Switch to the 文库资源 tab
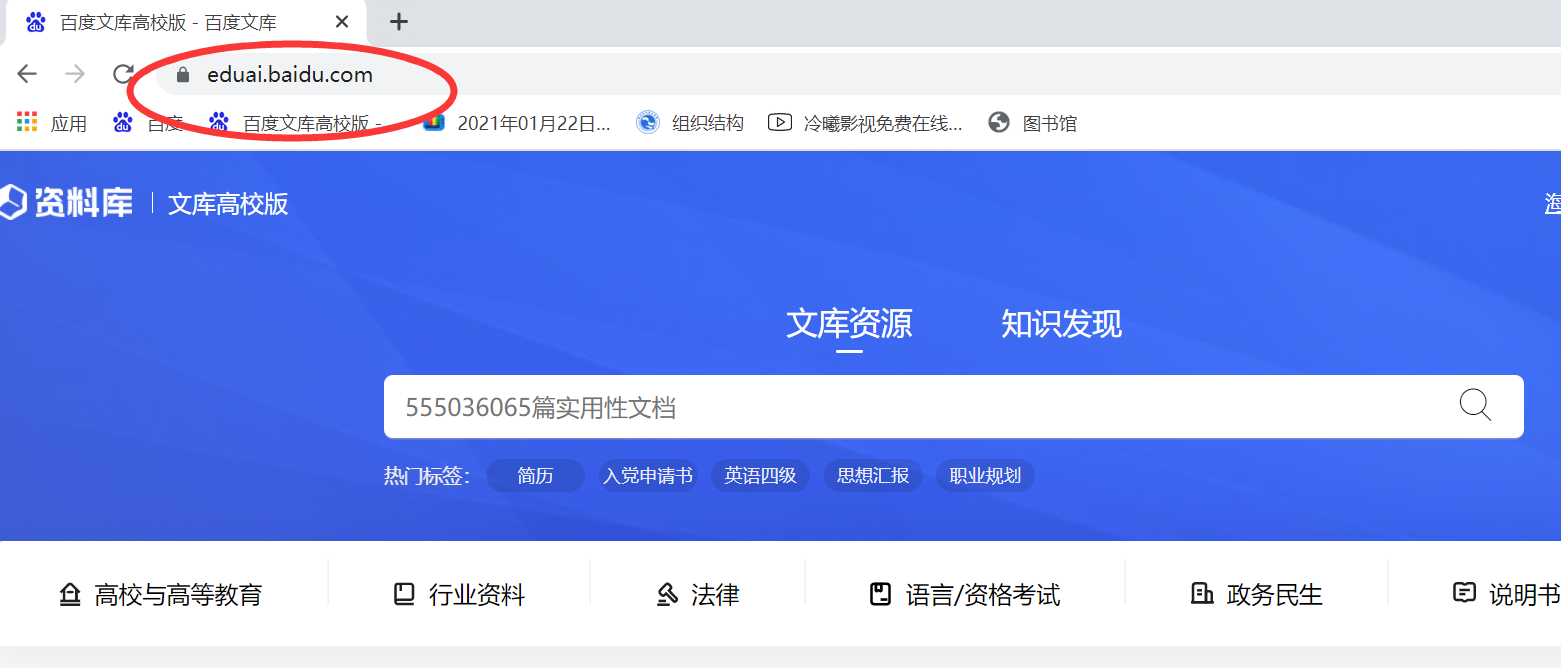 849,324
